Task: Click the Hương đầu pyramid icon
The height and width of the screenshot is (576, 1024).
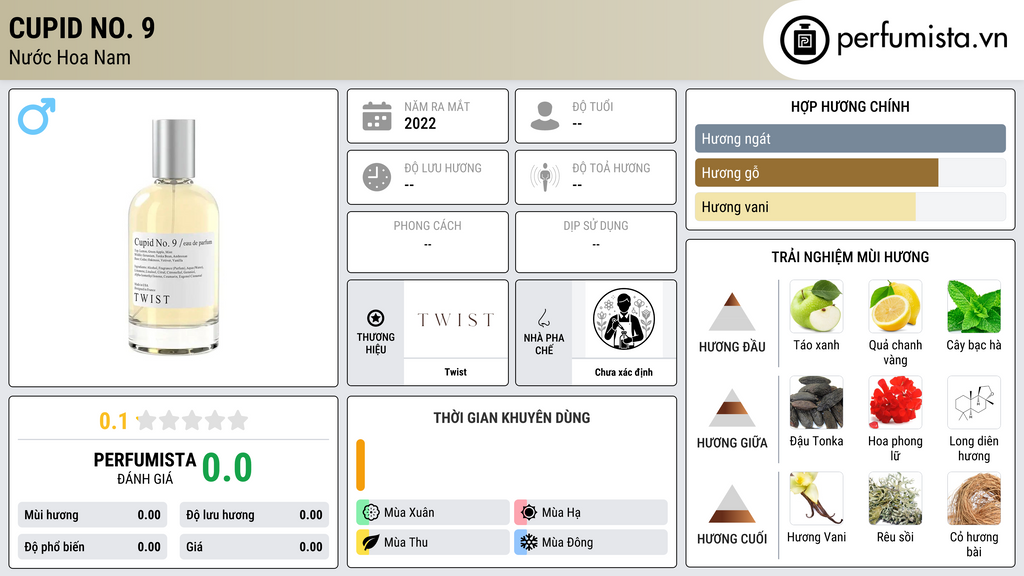Action: coord(732,312)
